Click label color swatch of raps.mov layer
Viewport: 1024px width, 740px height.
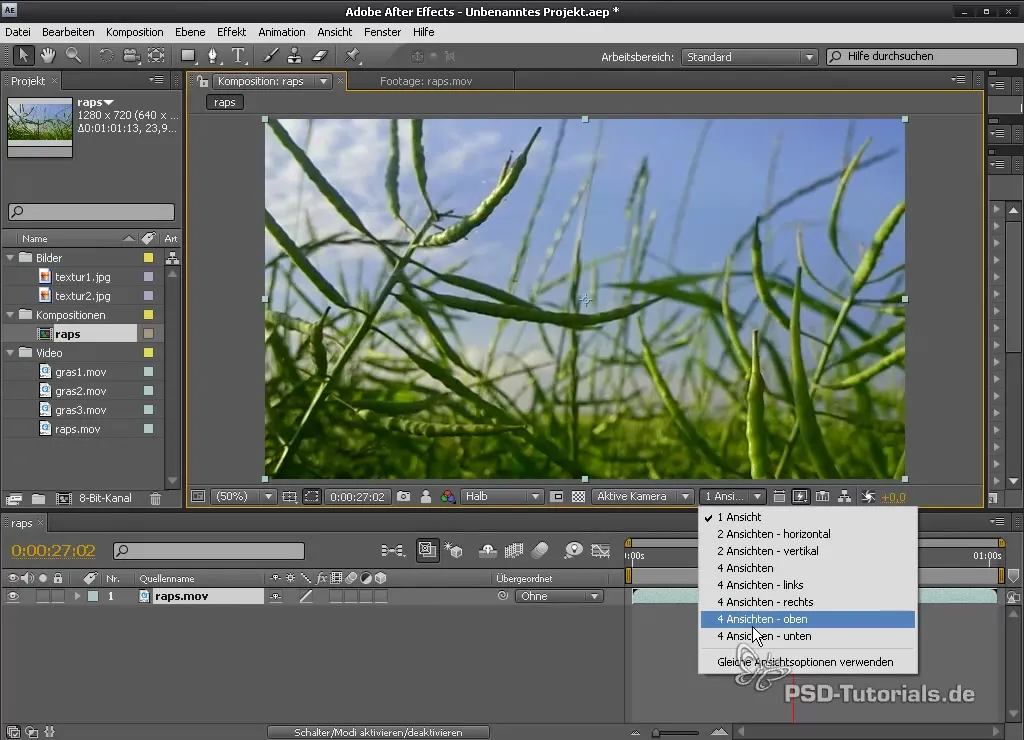[93, 596]
